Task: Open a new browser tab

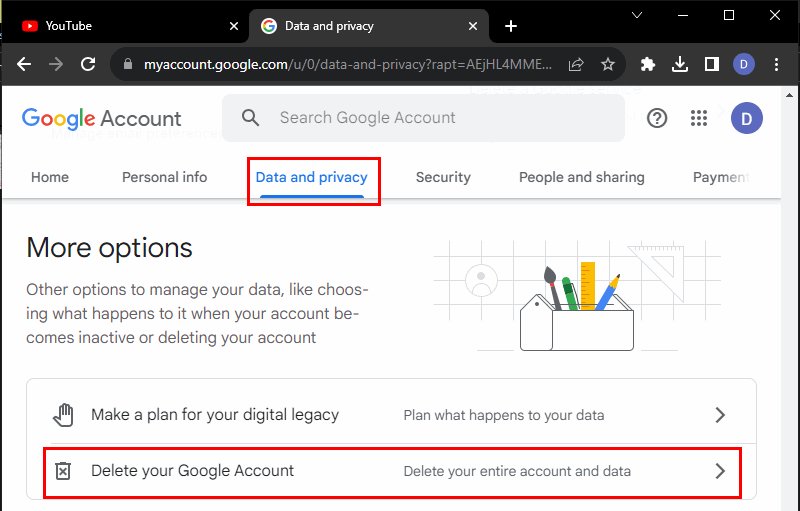Action: pos(511,26)
